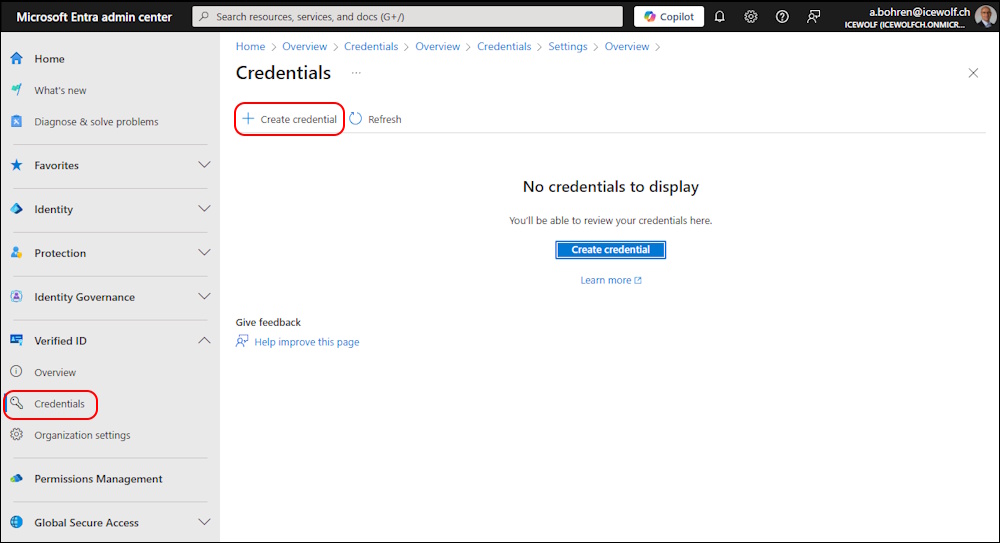Click the Protection sidebar icon
The image size is (1000, 543).
(x=17, y=253)
